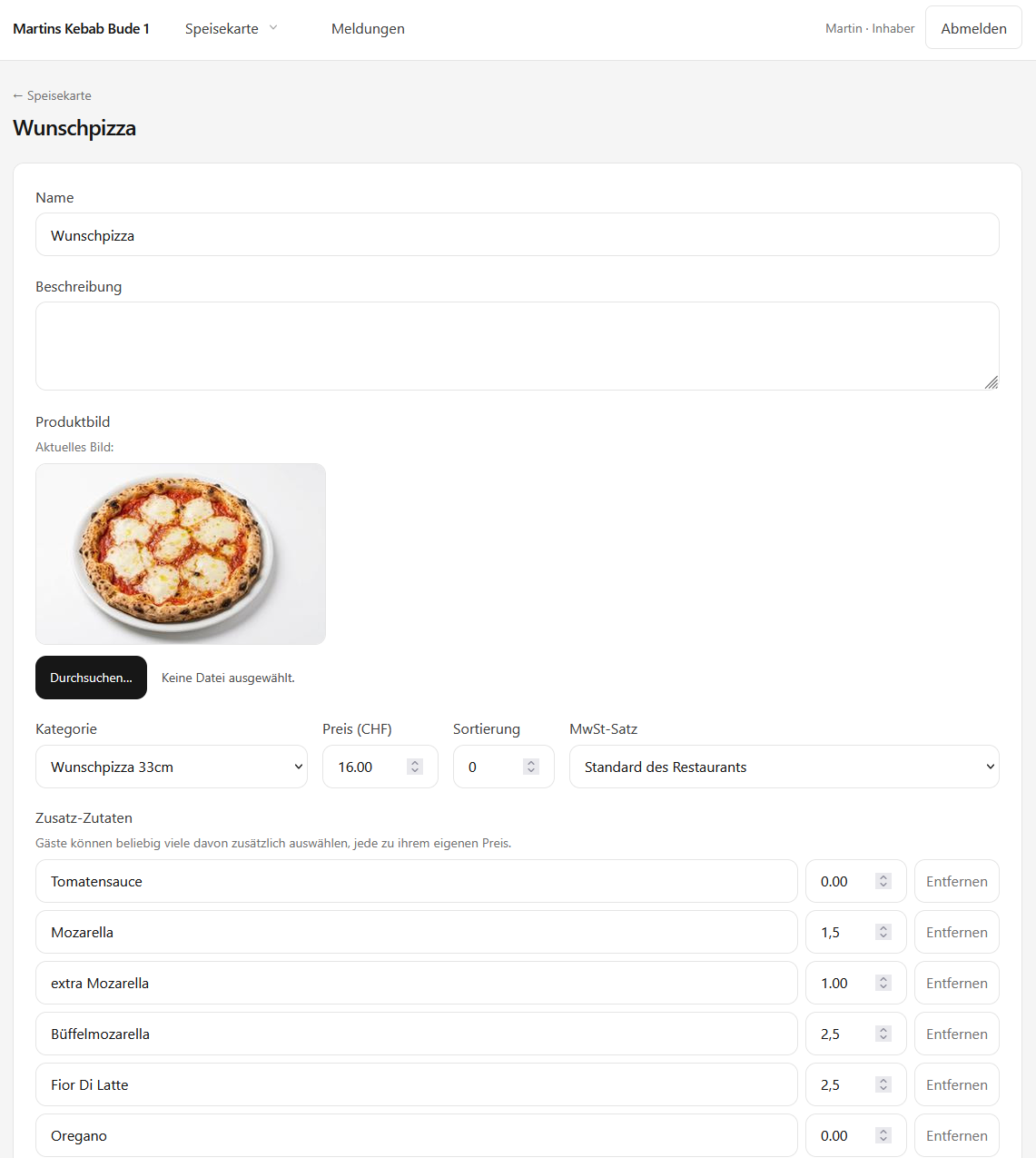This screenshot has width=1036, height=1158.
Task: Click the Produktbild label
Action: [73, 421]
